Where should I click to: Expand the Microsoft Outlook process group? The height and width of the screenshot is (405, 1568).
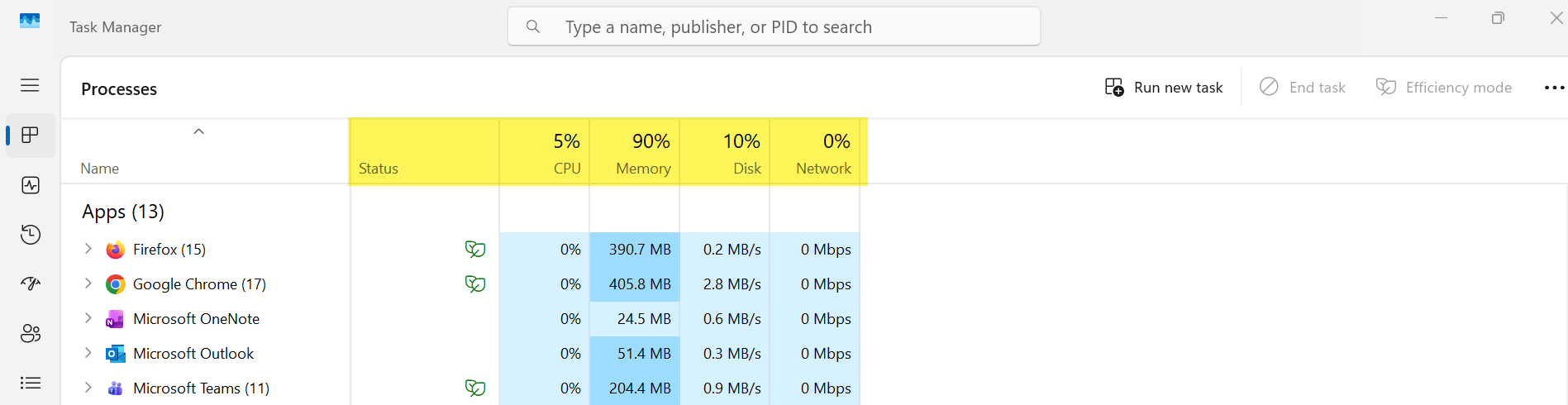88,353
